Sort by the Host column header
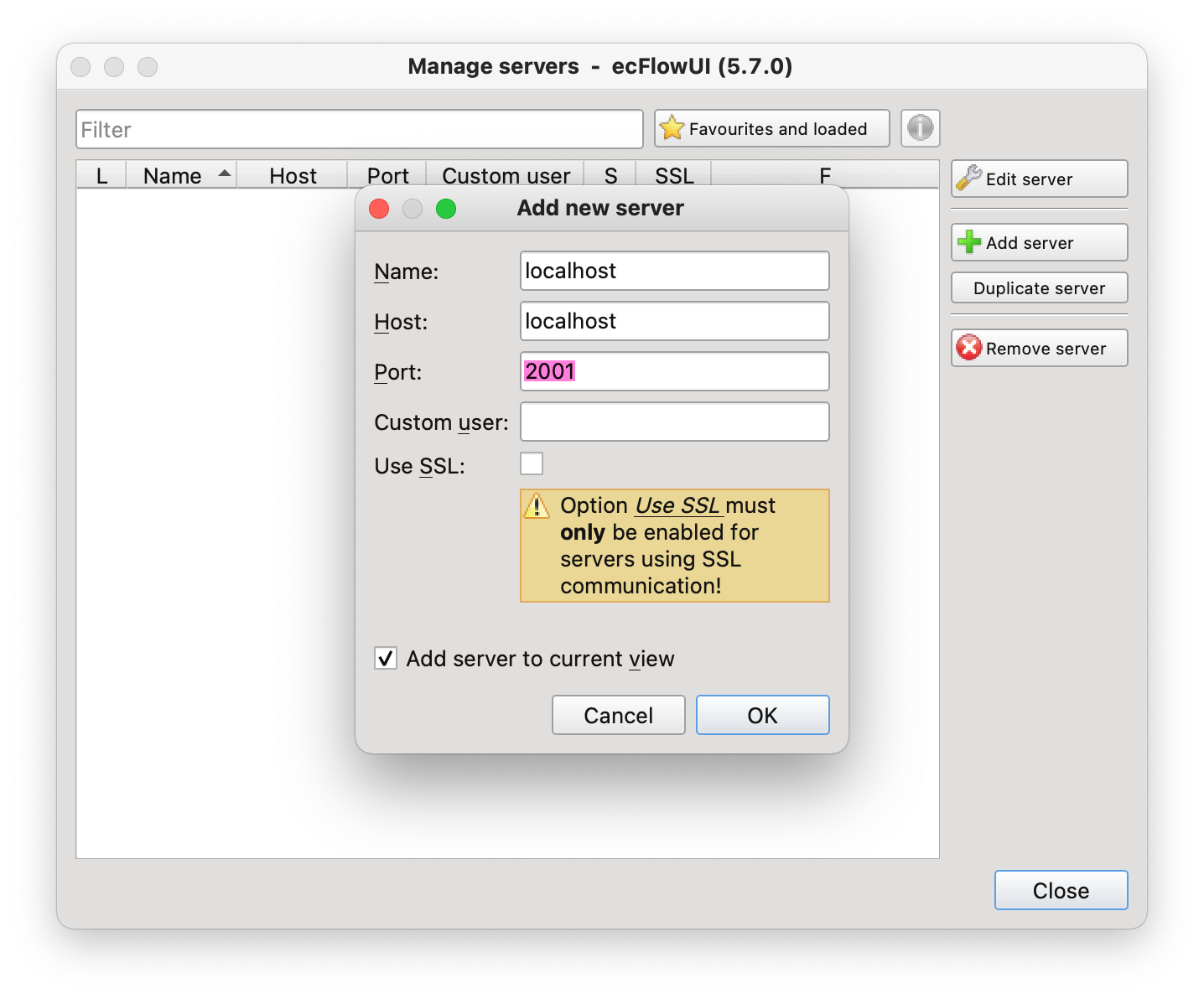 pyautogui.click(x=293, y=175)
